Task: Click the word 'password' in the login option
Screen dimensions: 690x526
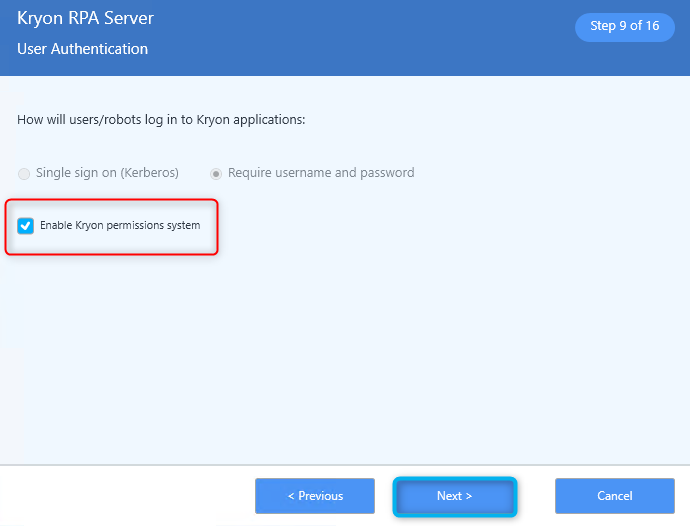Action: (387, 173)
